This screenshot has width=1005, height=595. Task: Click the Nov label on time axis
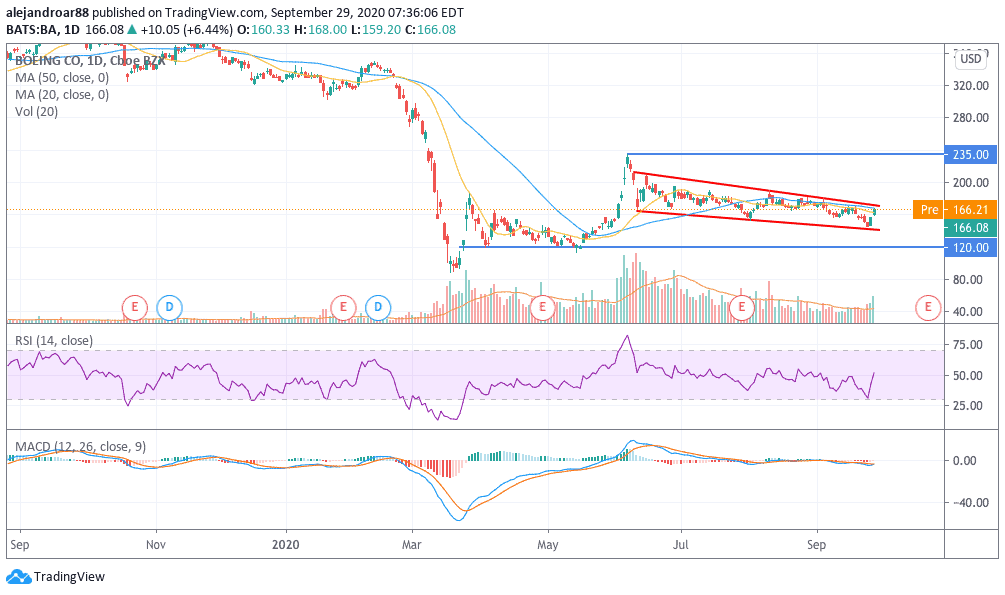click(x=156, y=545)
